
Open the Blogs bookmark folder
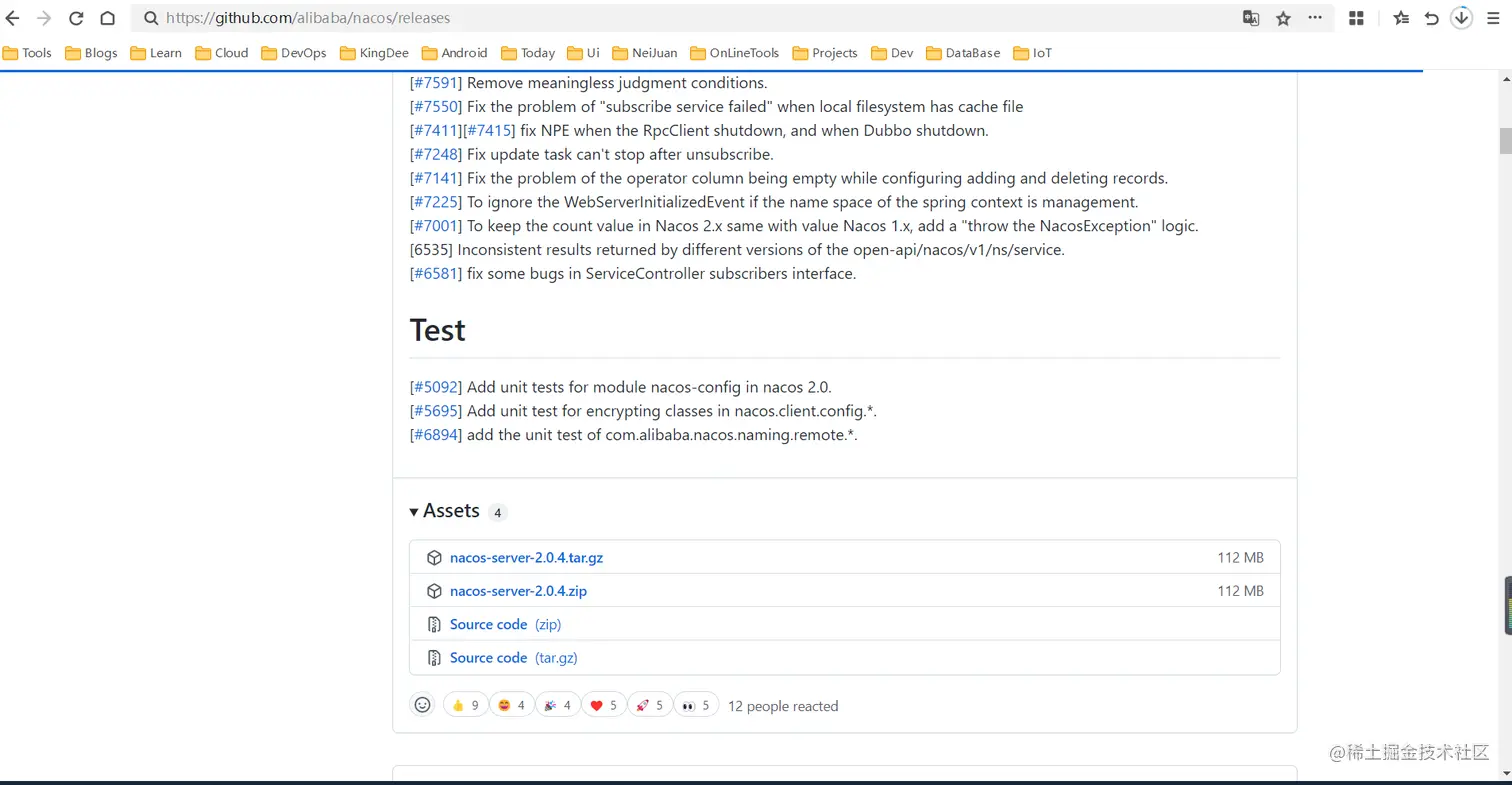pyautogui.click(x=91, y=53)
